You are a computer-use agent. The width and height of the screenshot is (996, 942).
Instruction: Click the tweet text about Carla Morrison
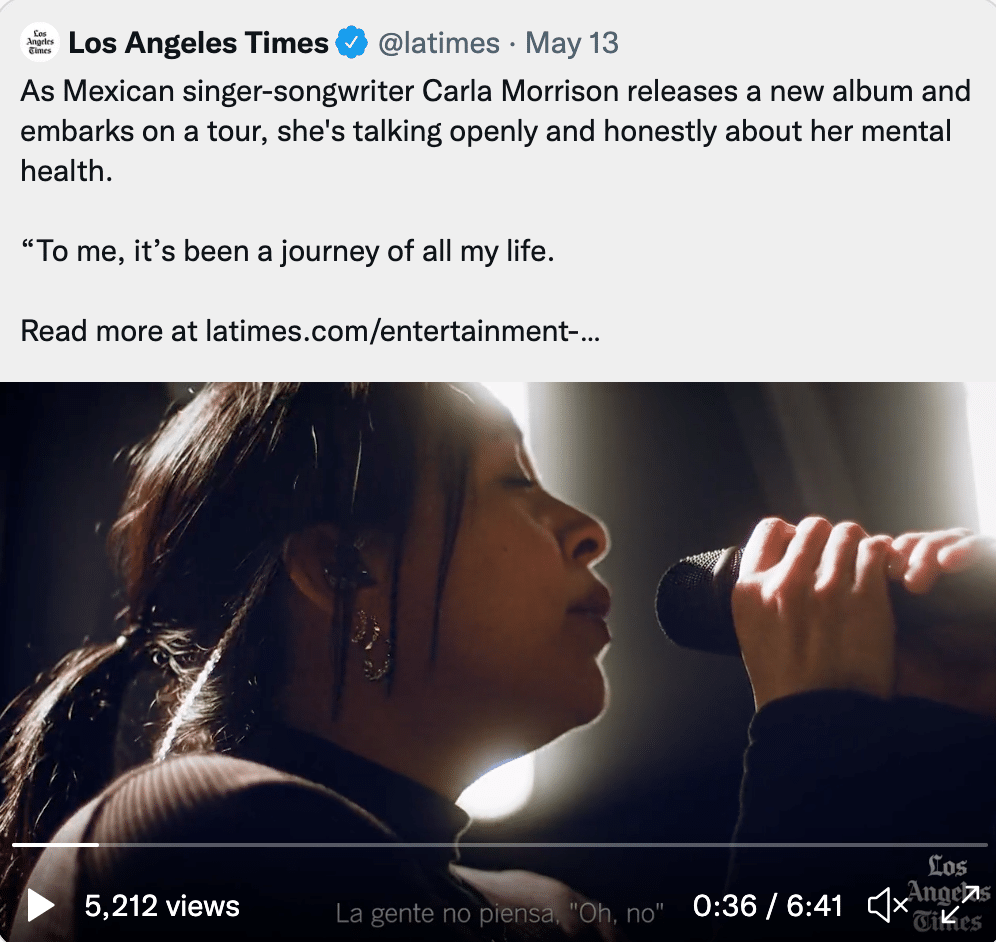(495, 131)
